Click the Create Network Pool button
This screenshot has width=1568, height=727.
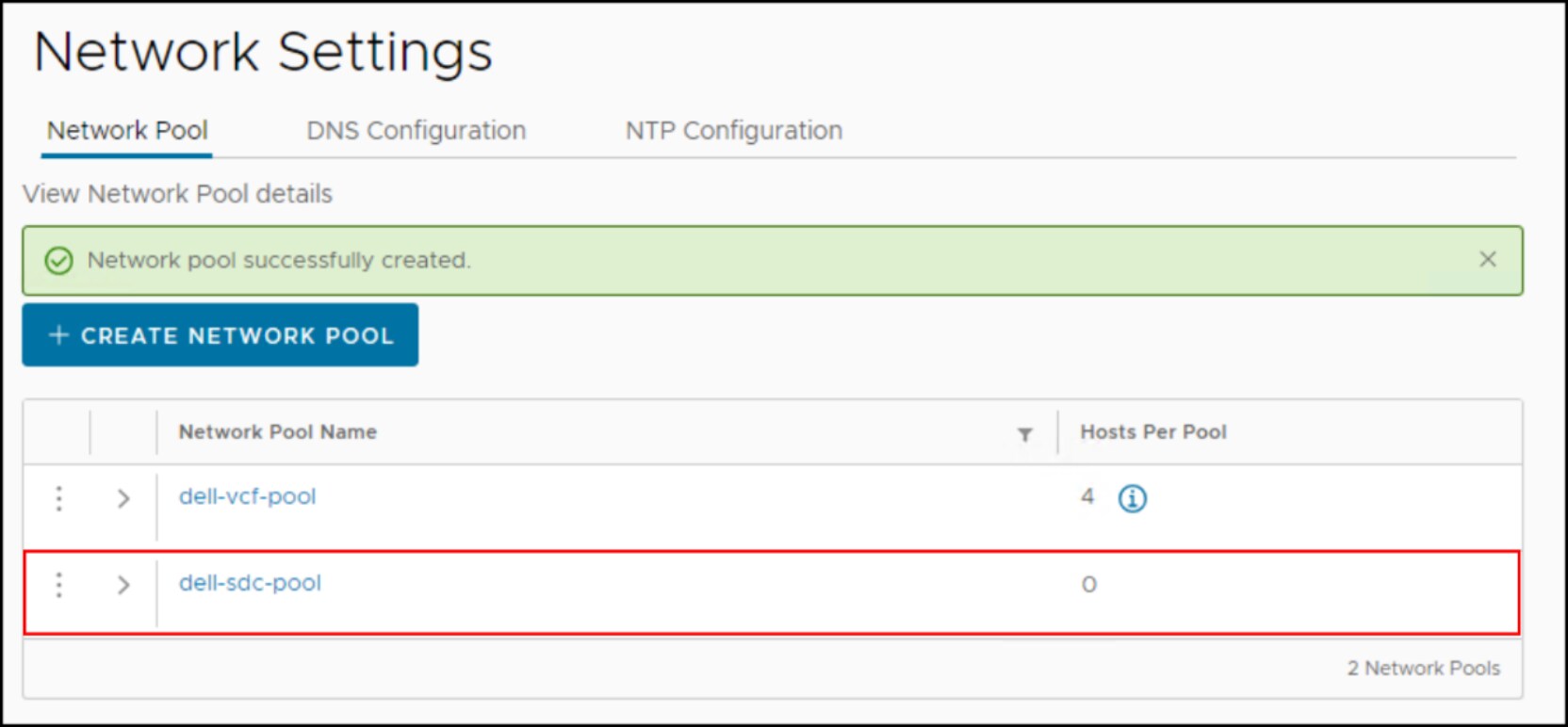tap(220, 335)
